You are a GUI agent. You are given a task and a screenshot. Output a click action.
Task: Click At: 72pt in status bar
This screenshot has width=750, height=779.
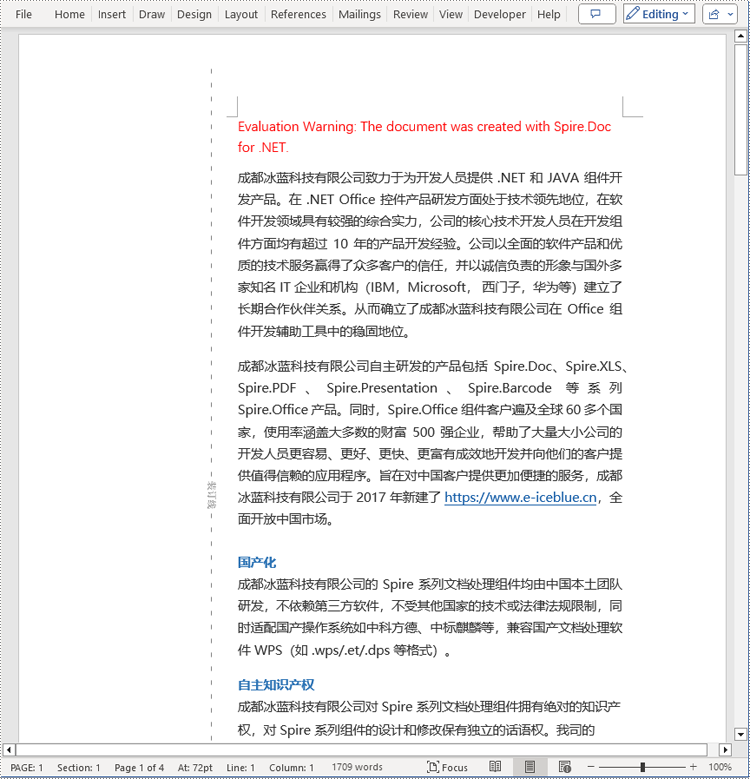click(195, 768)
